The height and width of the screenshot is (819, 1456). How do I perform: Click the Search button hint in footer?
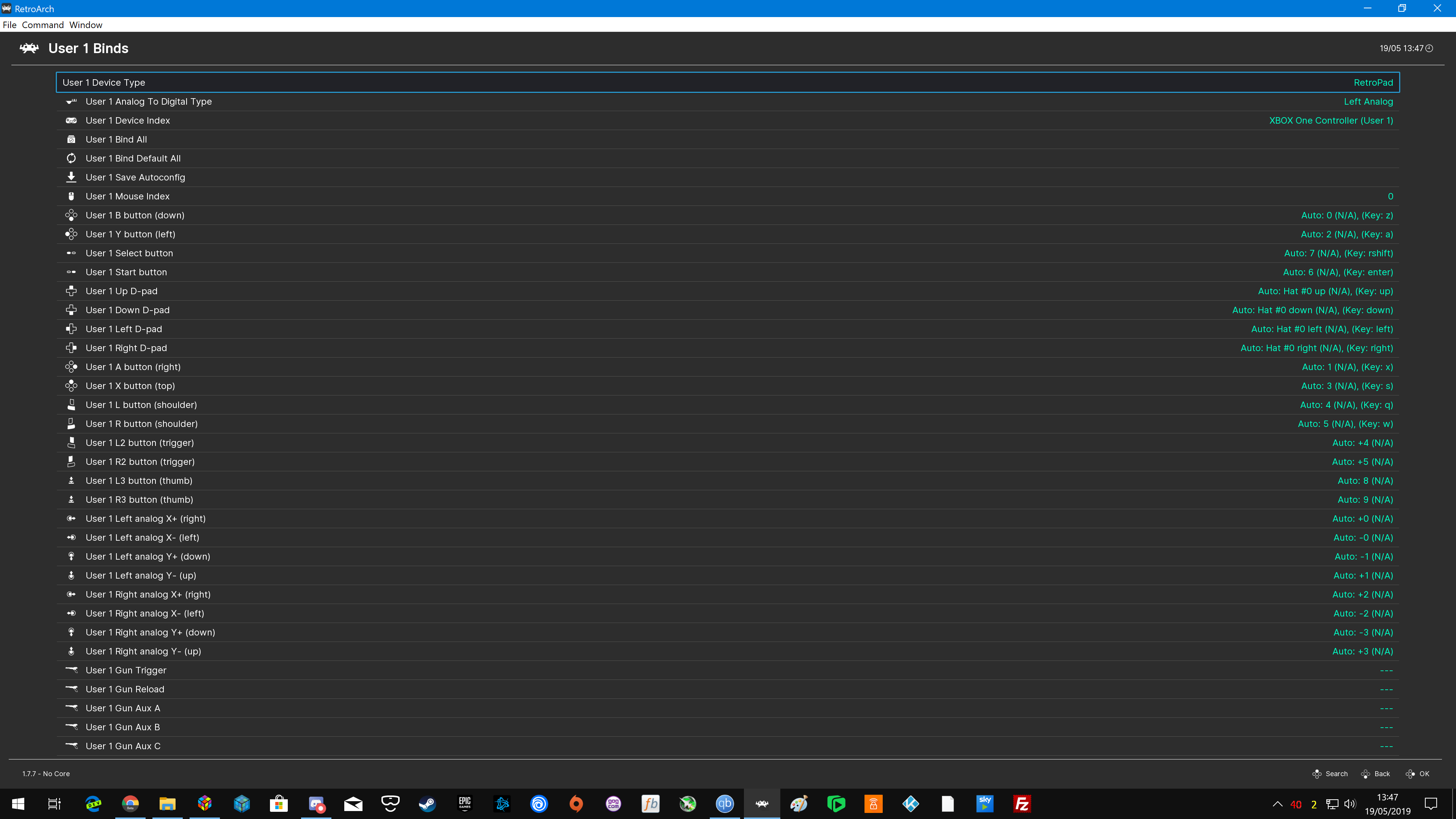click(x=1330, y=774)
